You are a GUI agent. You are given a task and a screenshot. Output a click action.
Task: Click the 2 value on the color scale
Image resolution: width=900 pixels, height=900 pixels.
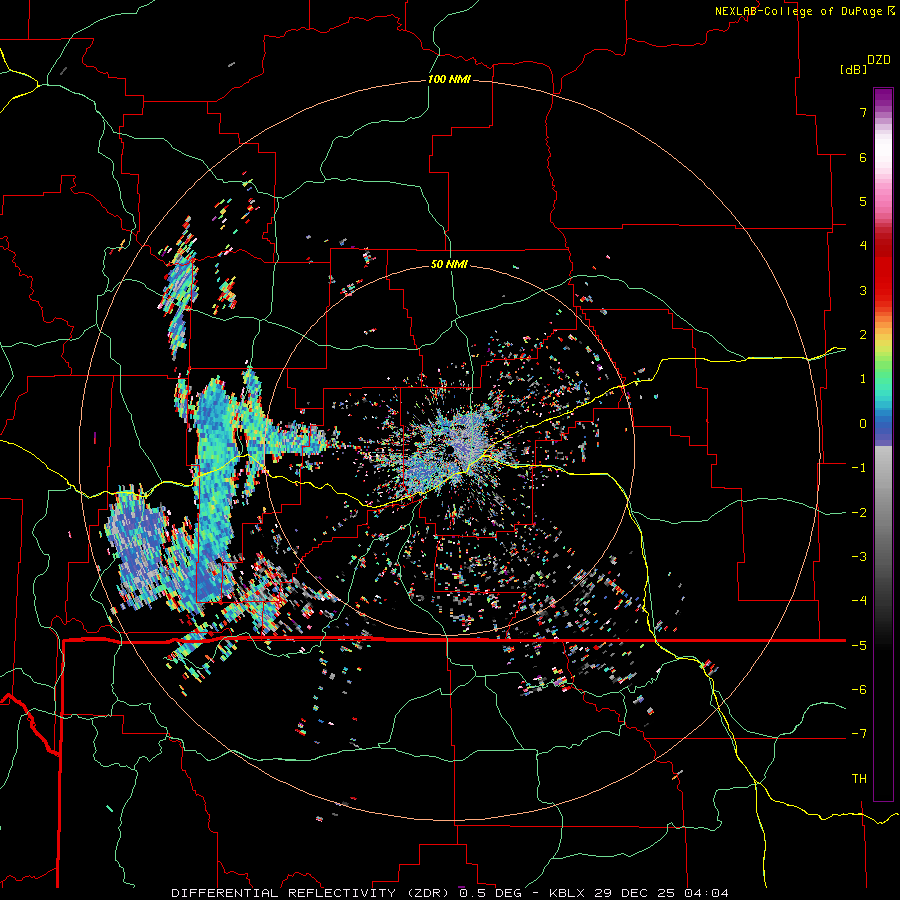pos(862,335)
